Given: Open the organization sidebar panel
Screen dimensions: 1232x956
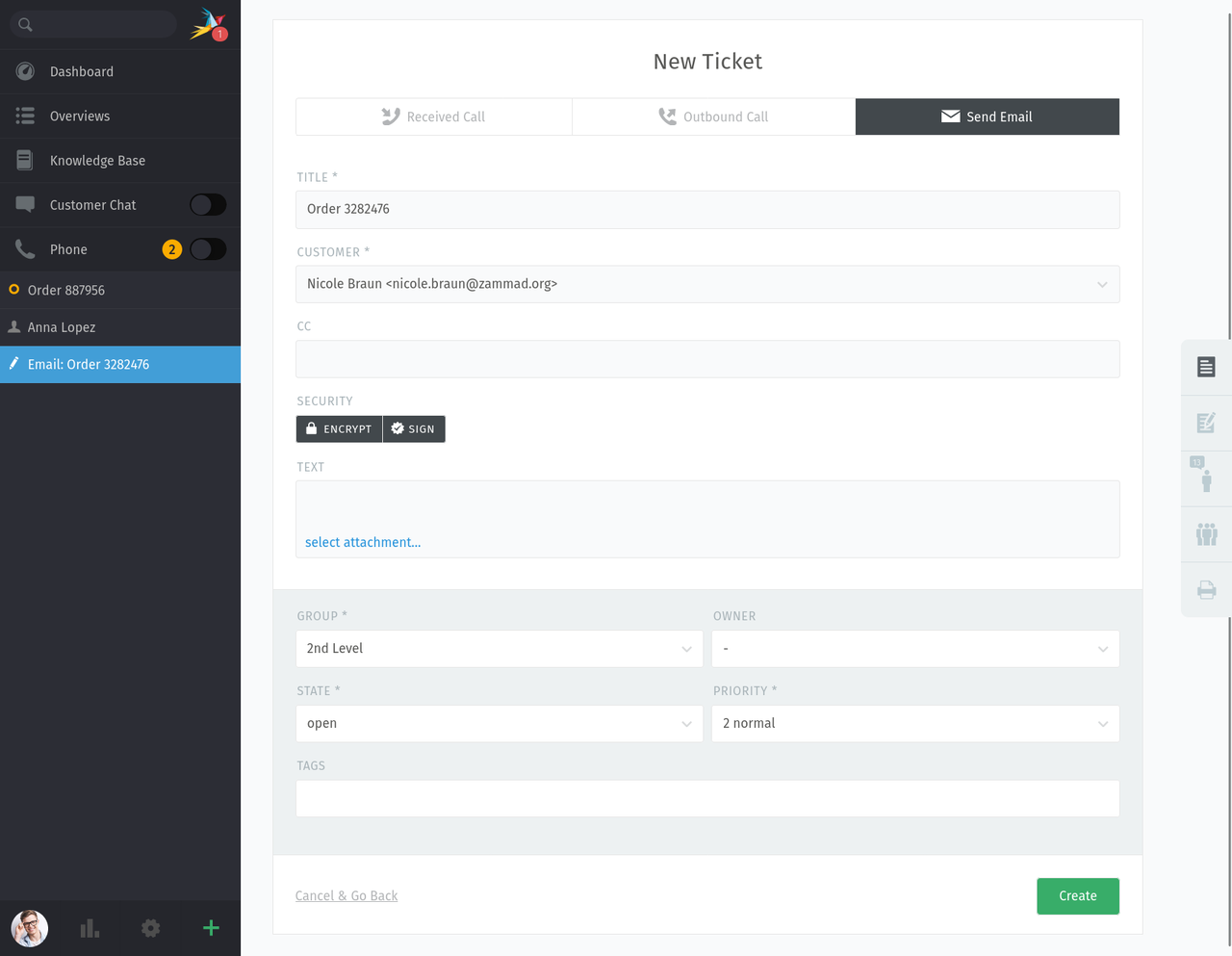Looking at the screenshot, I should 1206,533.
